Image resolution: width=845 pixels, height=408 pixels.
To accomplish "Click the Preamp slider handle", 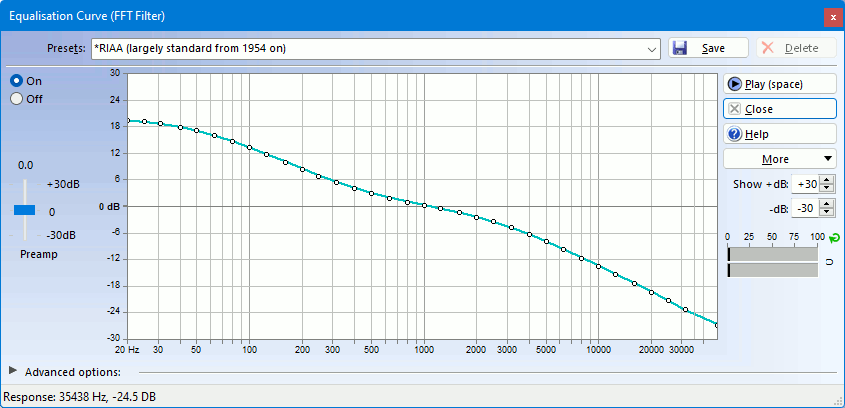I will pos(24,210).
